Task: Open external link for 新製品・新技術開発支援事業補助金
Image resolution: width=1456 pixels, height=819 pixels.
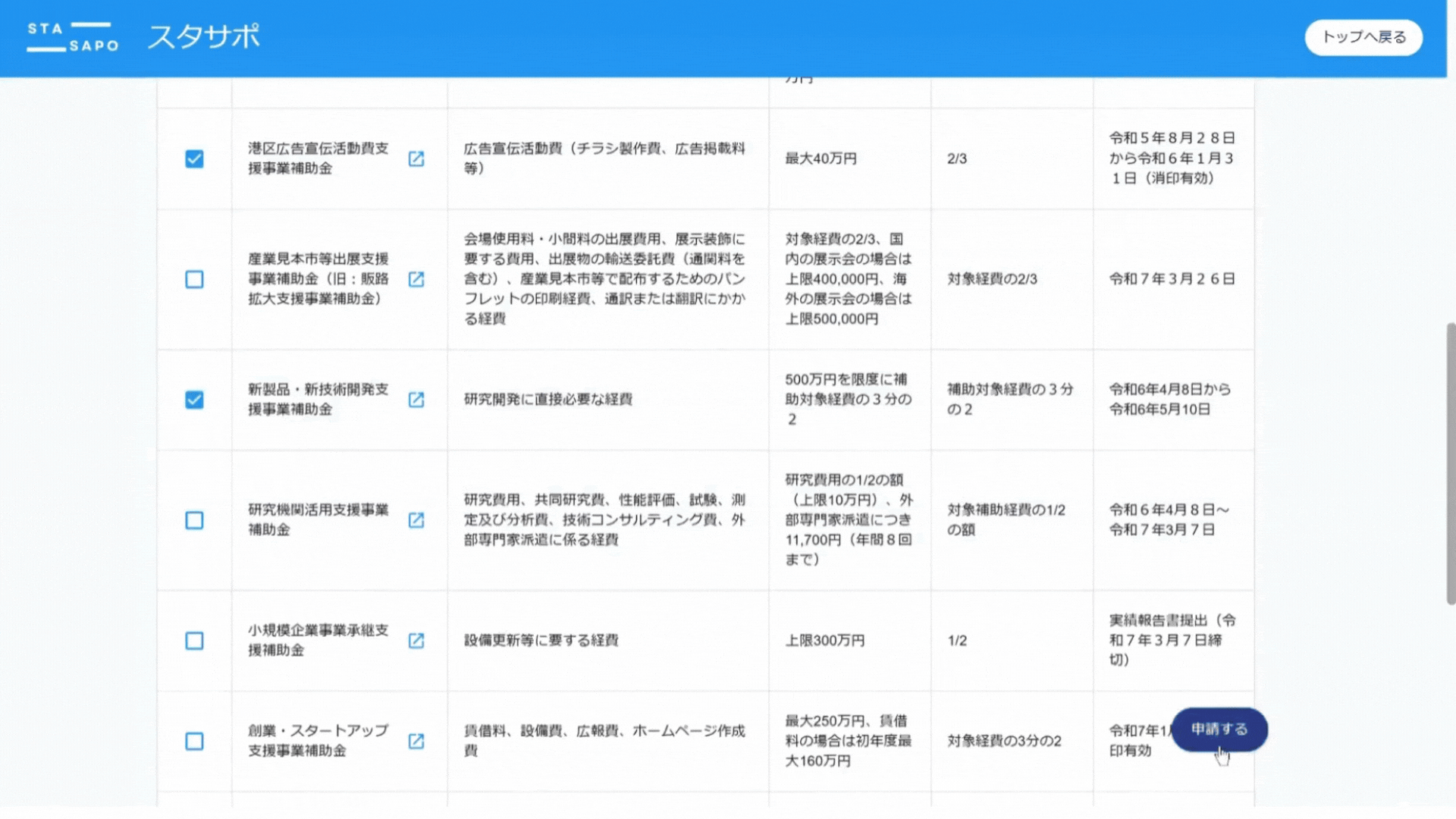Action: click(x=416, y=400)
